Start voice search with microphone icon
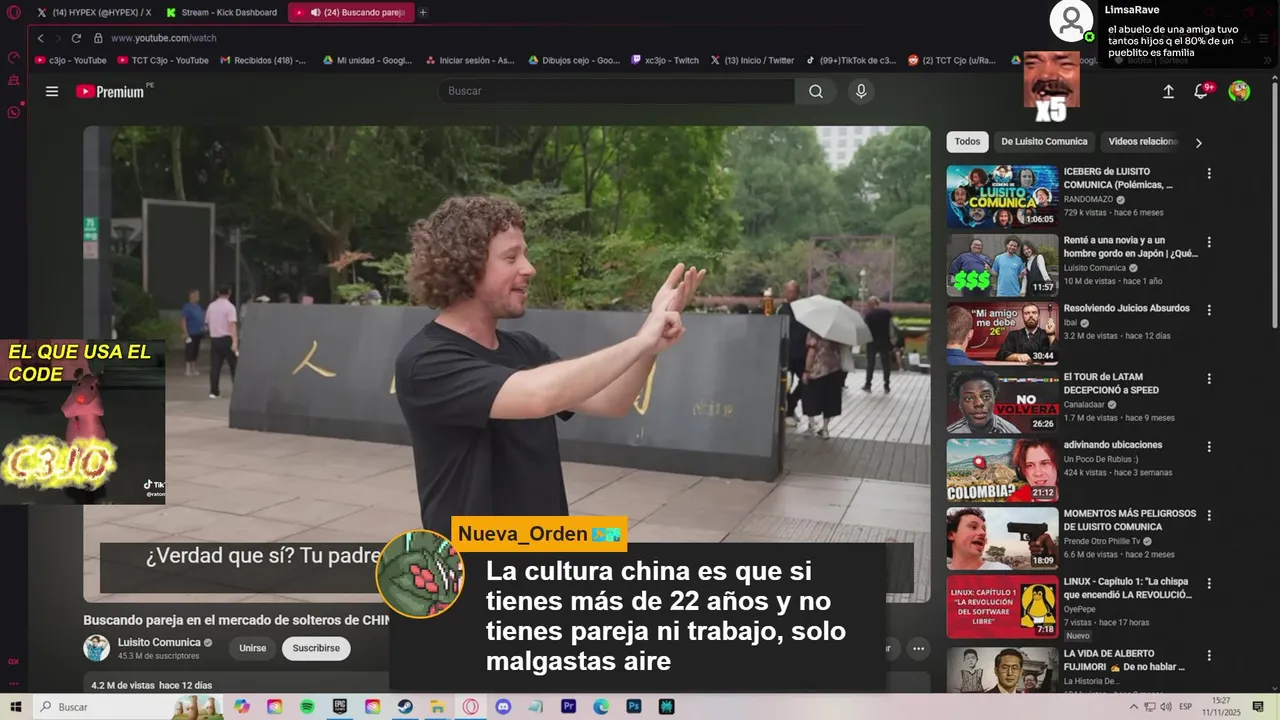 (861, 91)
